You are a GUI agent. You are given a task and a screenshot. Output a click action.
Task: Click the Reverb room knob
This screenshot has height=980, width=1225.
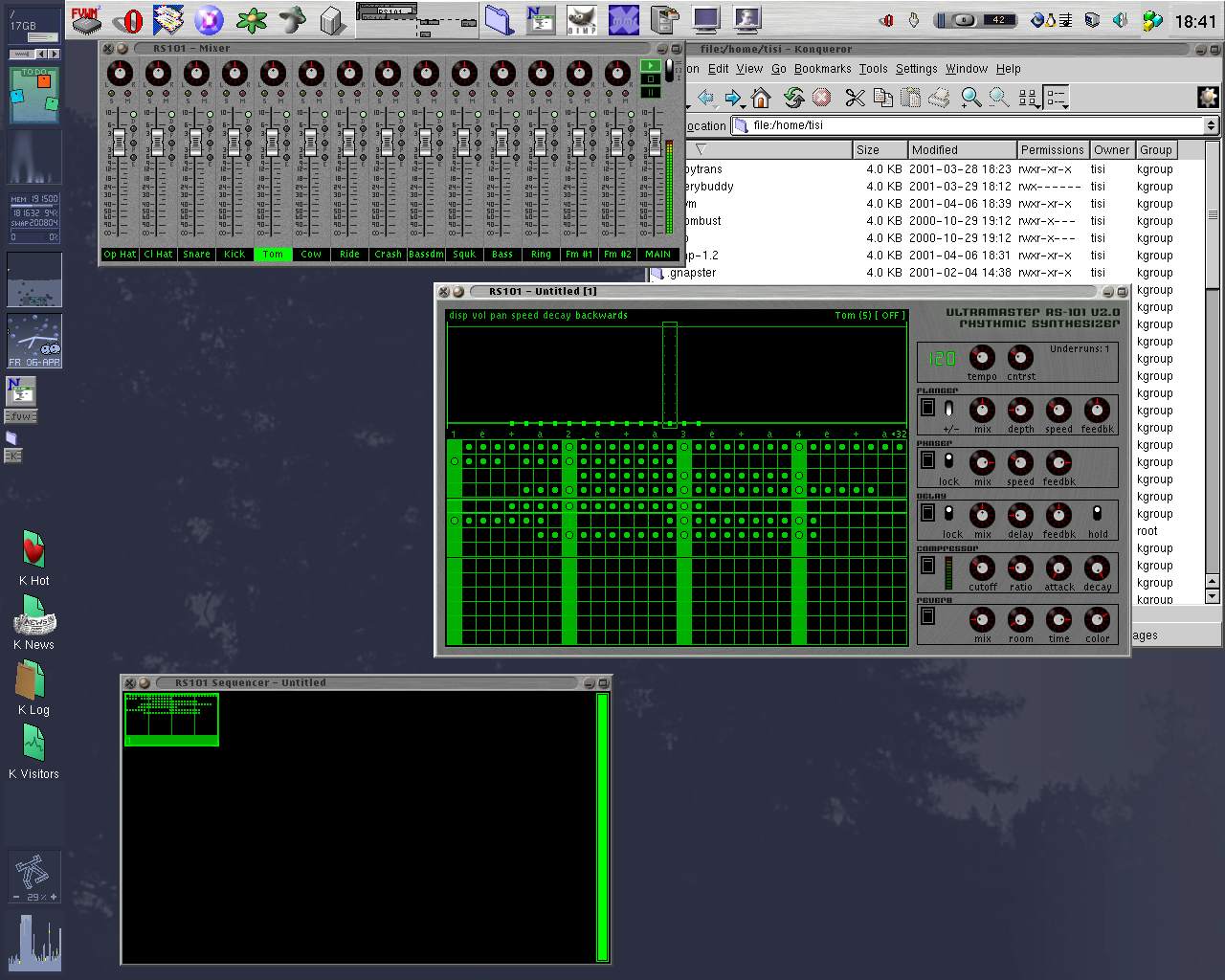click(x=1020, y=620)
